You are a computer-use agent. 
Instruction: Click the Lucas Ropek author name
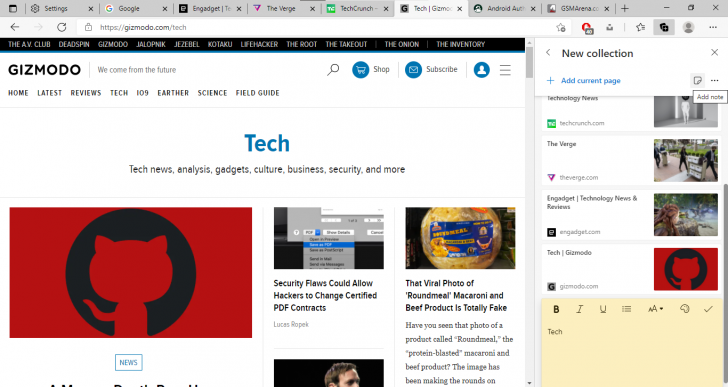(x=291, y=324)
